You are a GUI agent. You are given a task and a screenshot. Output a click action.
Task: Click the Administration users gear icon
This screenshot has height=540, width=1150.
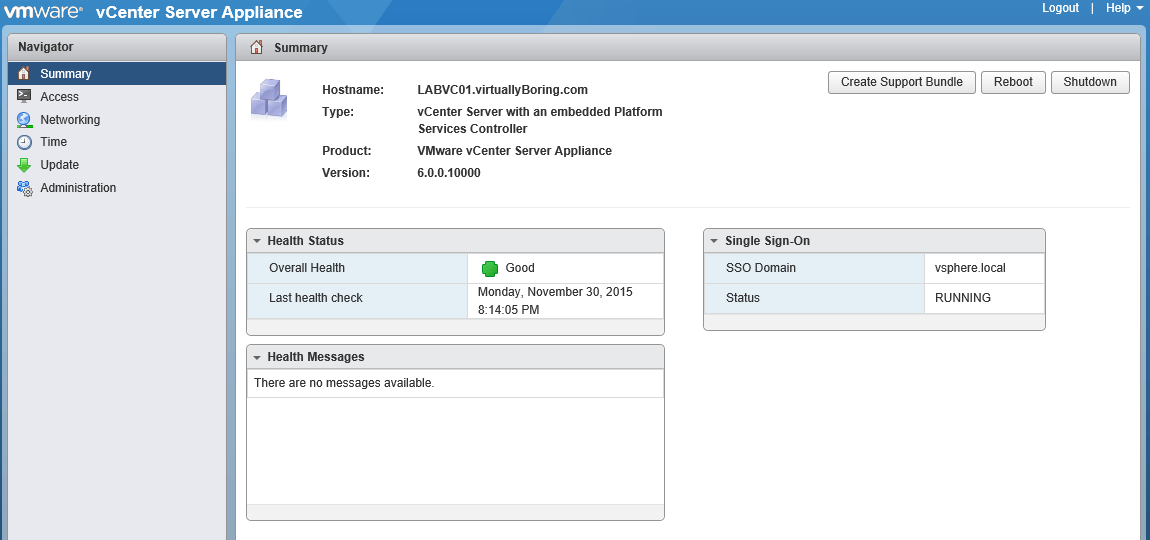pyautogui.click(x=24, y=188)
